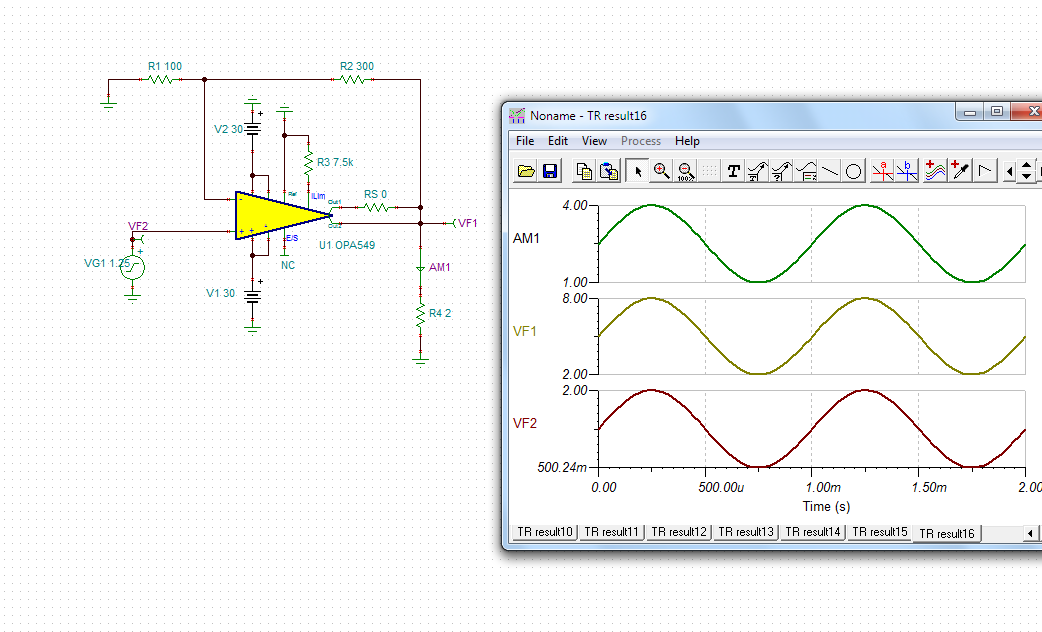
Task: Click the Add more curves icon
Action: pos(935,171)
